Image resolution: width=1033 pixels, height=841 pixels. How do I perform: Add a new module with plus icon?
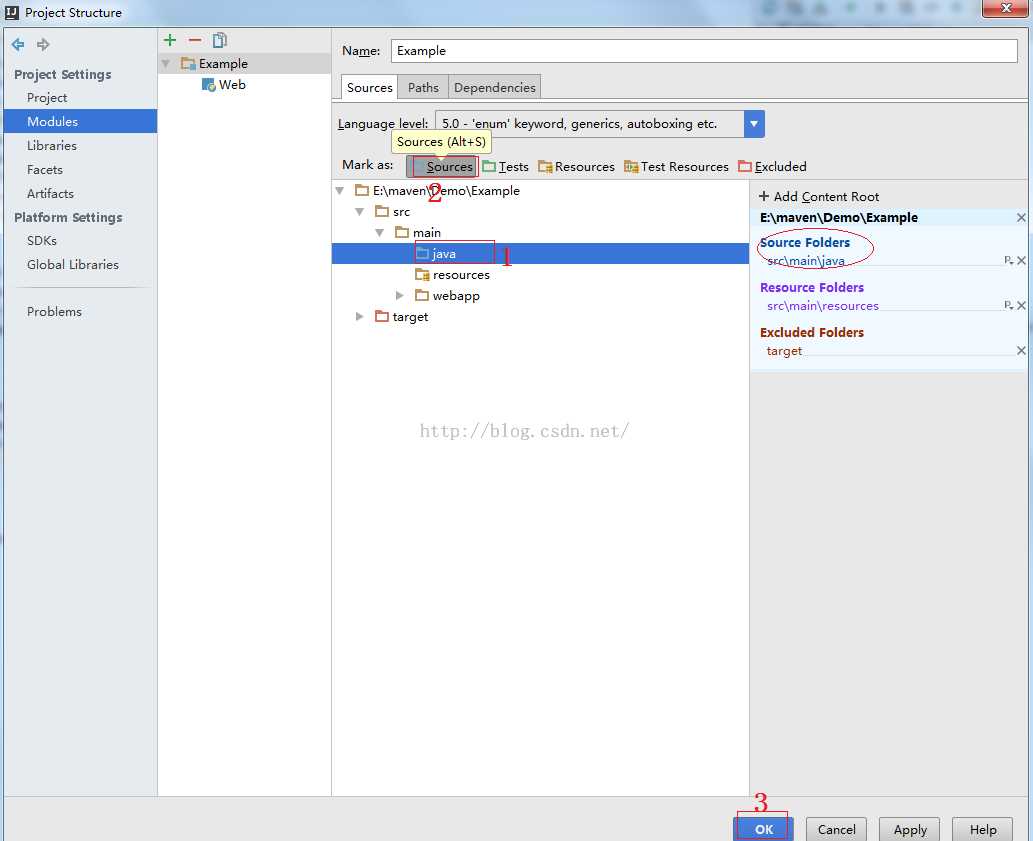tap(170, 40)
